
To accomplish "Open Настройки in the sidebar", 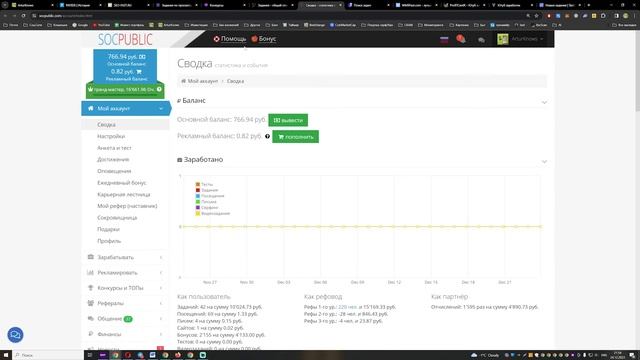I will (111, 136).
